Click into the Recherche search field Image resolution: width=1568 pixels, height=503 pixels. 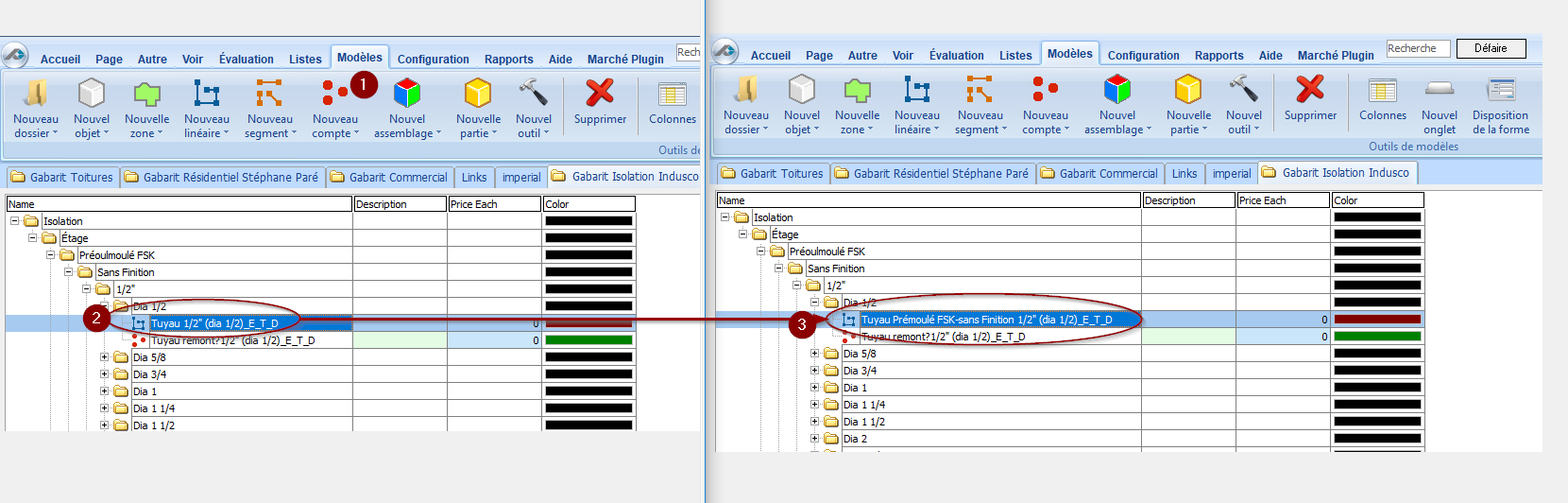[1417, 48]
